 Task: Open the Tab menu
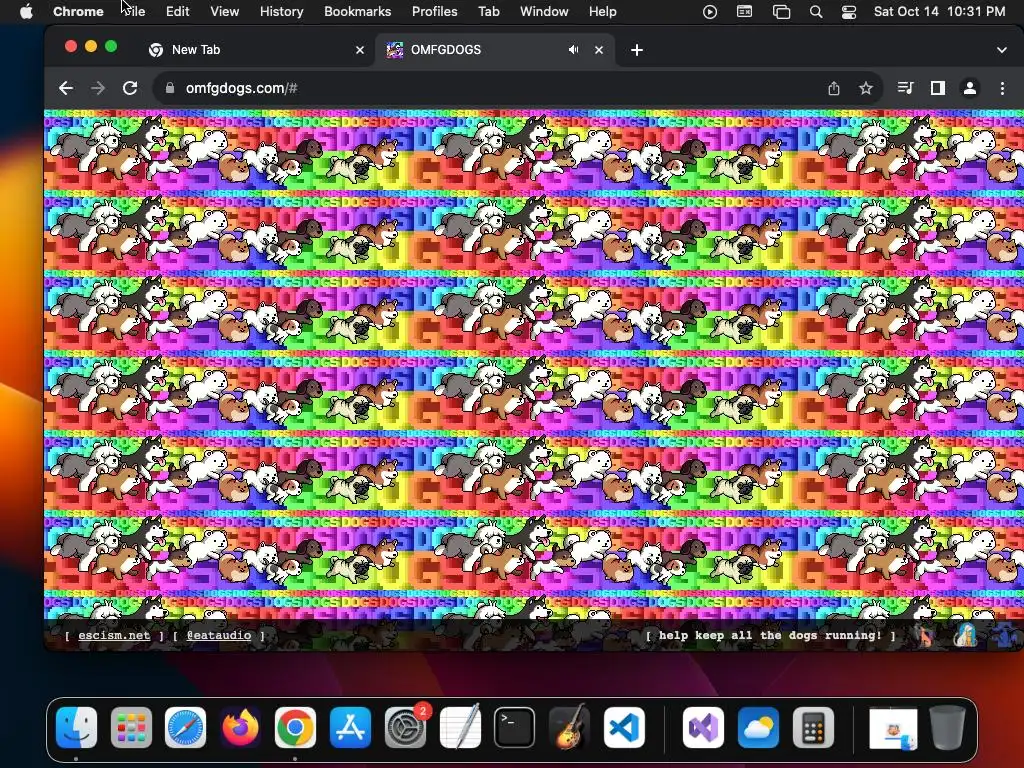(x=488, y=11)
